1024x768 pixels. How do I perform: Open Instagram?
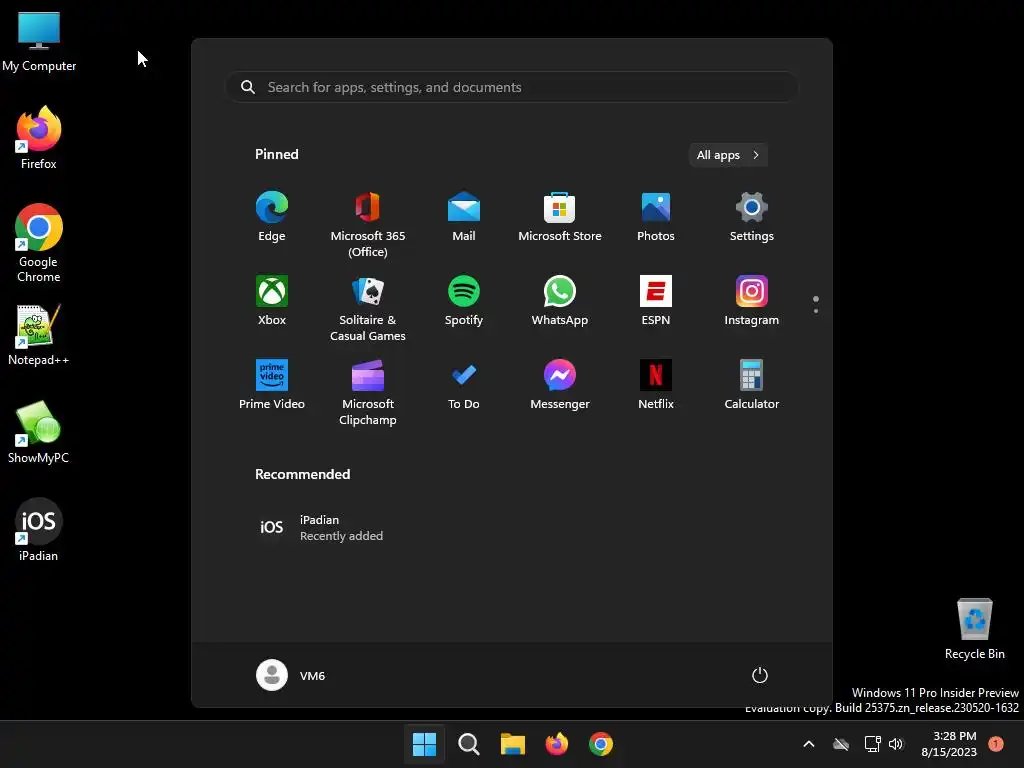(x=752, y=301)
